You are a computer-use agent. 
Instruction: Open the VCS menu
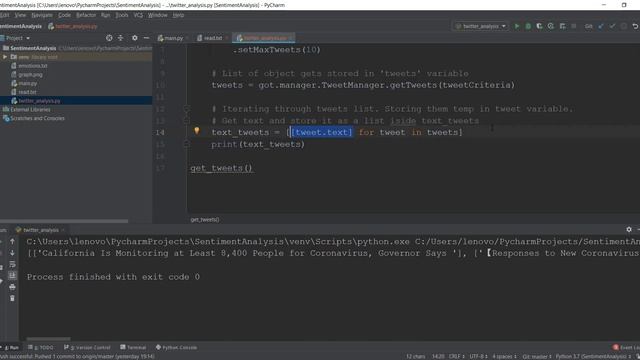(x=138, y=15)
